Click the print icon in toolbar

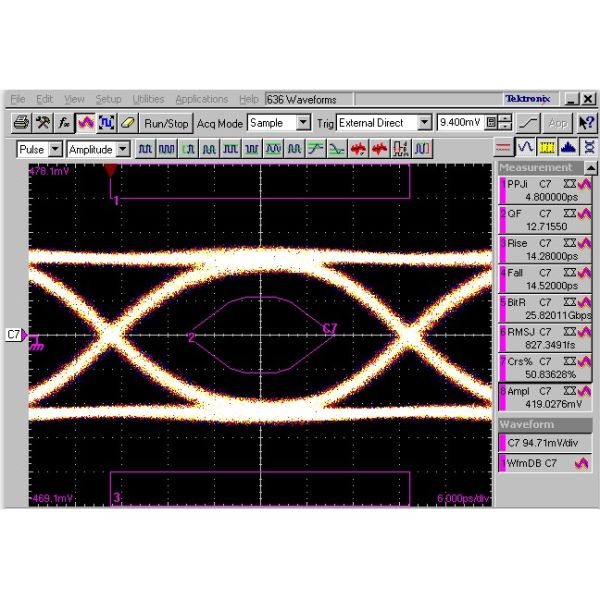(22, 123)
